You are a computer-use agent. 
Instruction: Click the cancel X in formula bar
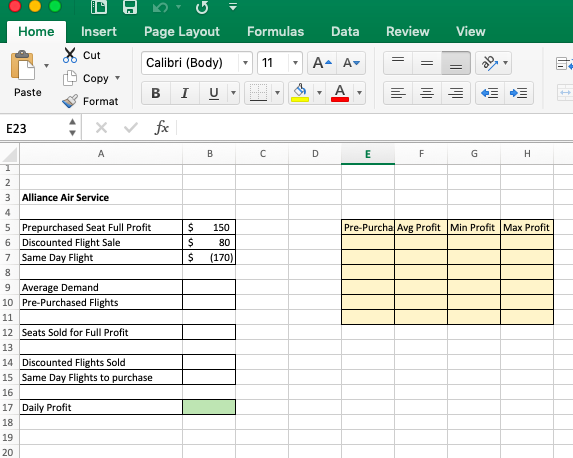(101, 128)
